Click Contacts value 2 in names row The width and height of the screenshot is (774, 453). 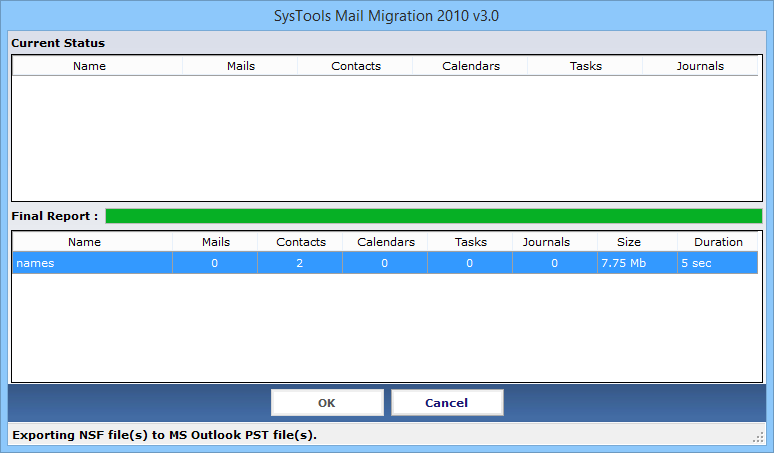(300, 263)
